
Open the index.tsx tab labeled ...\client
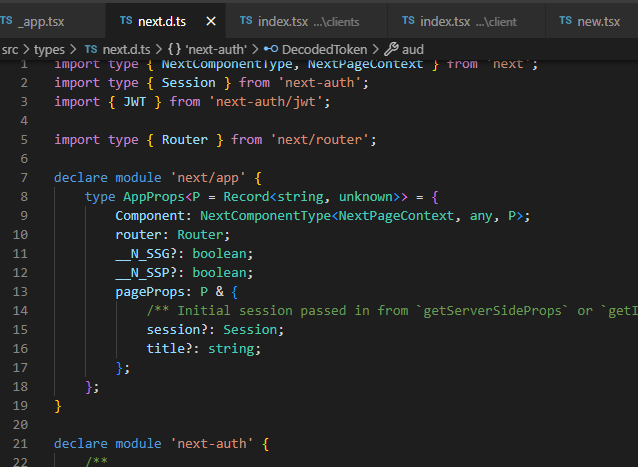(x=466, y=21)
